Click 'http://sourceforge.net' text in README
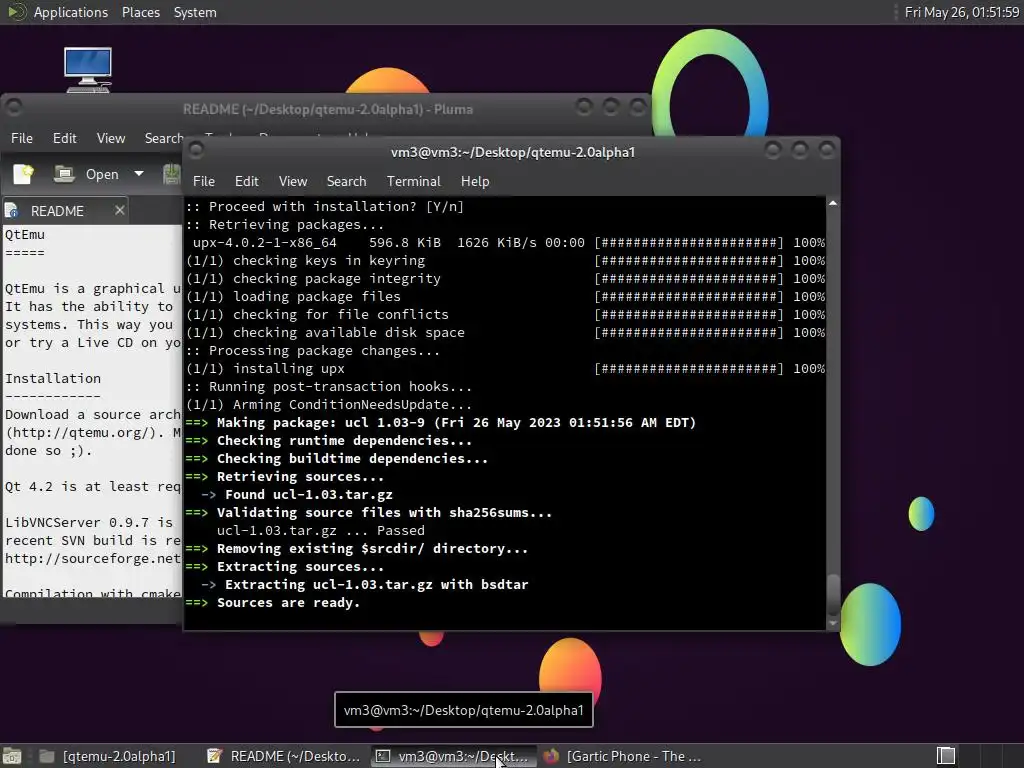 93,558
